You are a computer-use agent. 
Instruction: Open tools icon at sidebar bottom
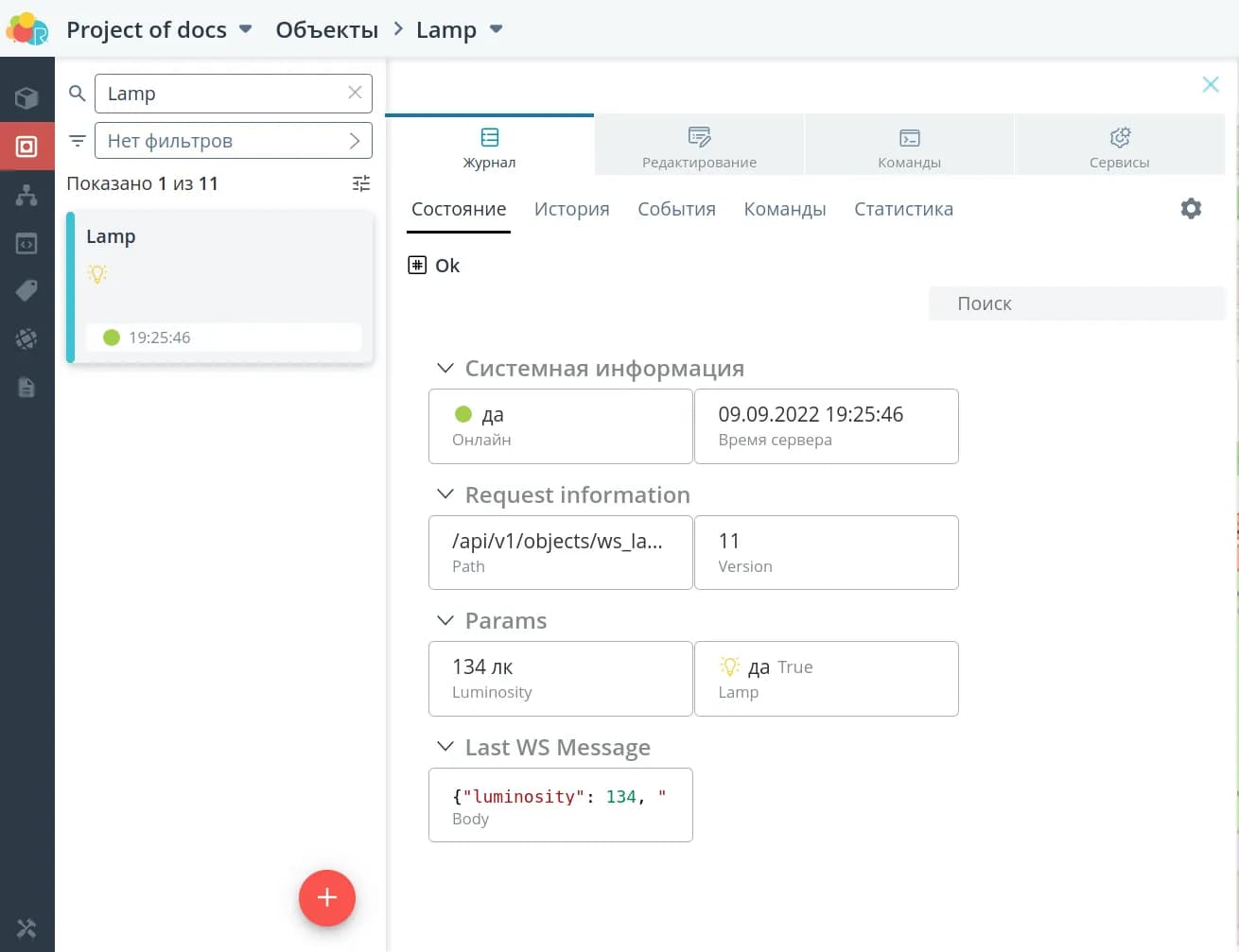coord(26,928)
